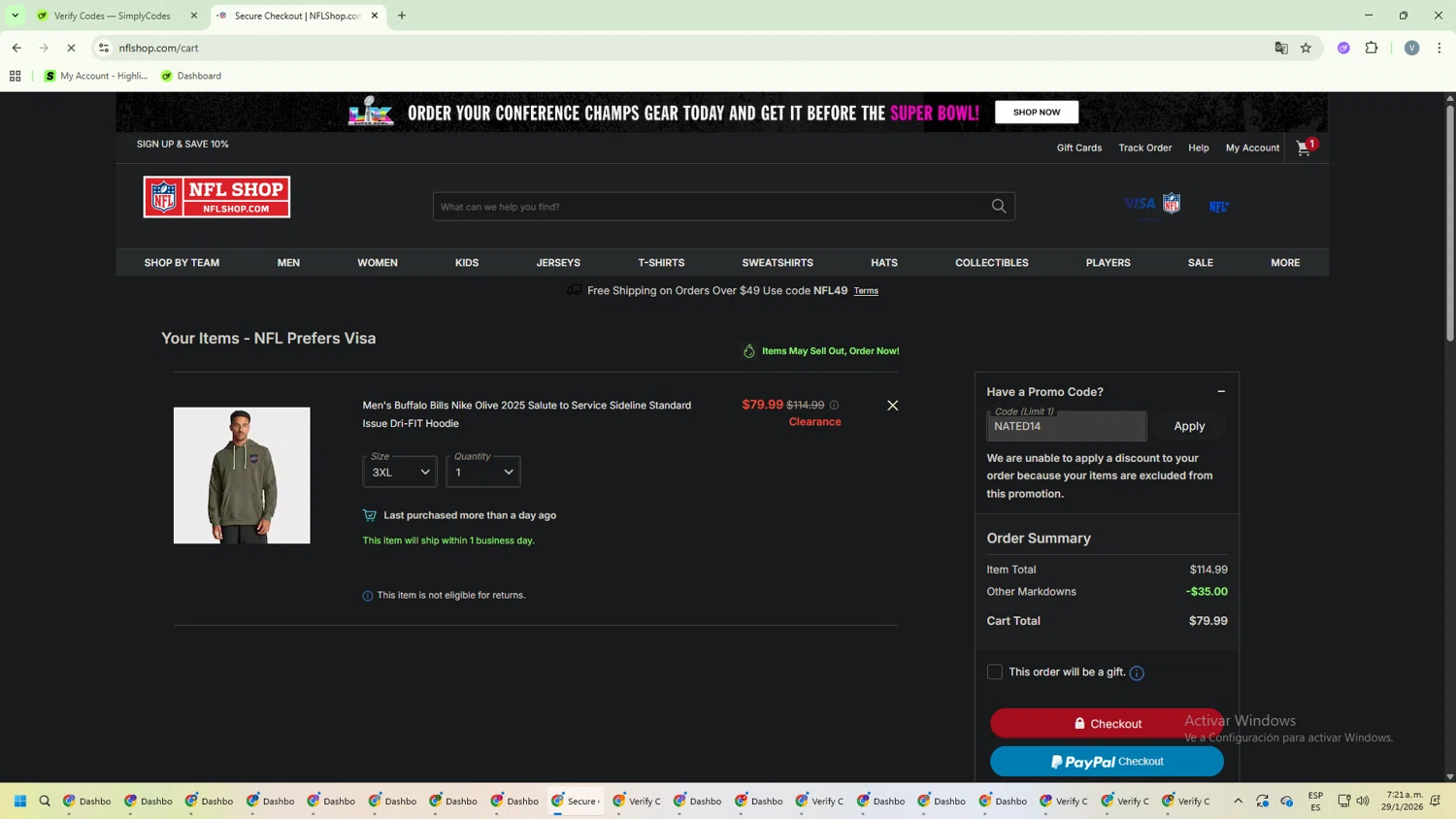Open the Quantity dropdown
The image size is (1456, 819).
pyautogui.click(x=483, y=472)
